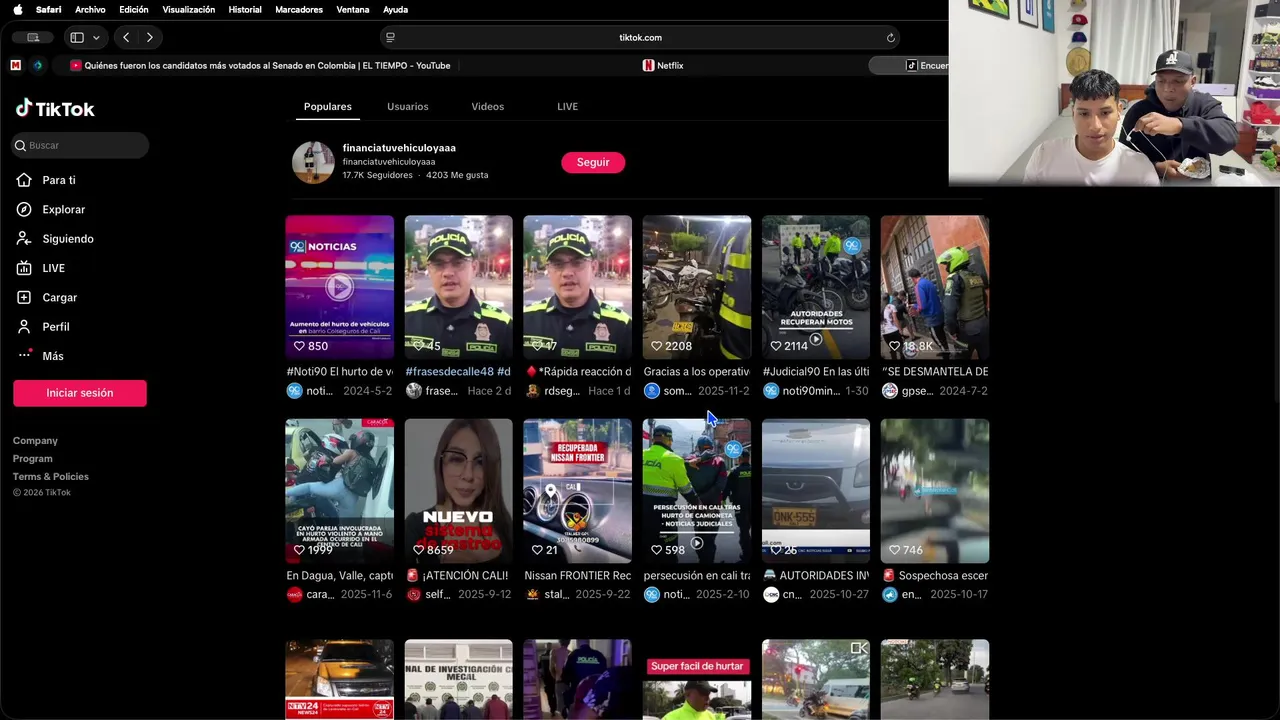Expand the Safari sidebar dropdown chevron
The height and width of the screenshot is (720, 1280).
pyautogui.click(x=96, y=37)
